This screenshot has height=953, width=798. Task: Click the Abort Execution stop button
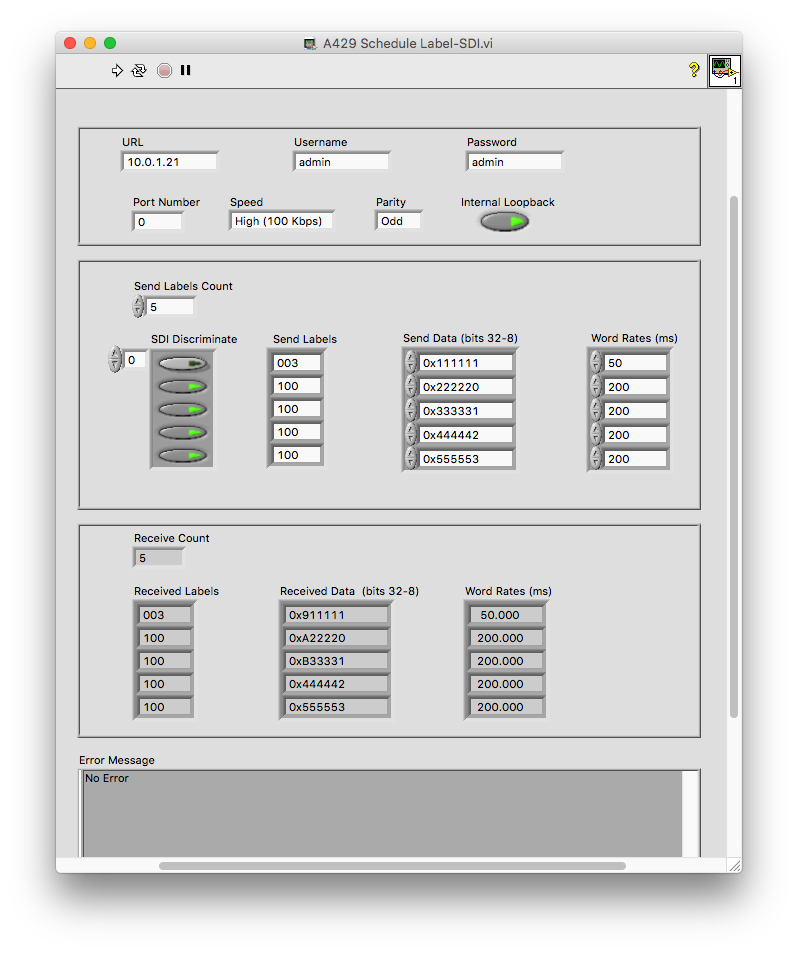pyautogui.click(x=164, y=71)
